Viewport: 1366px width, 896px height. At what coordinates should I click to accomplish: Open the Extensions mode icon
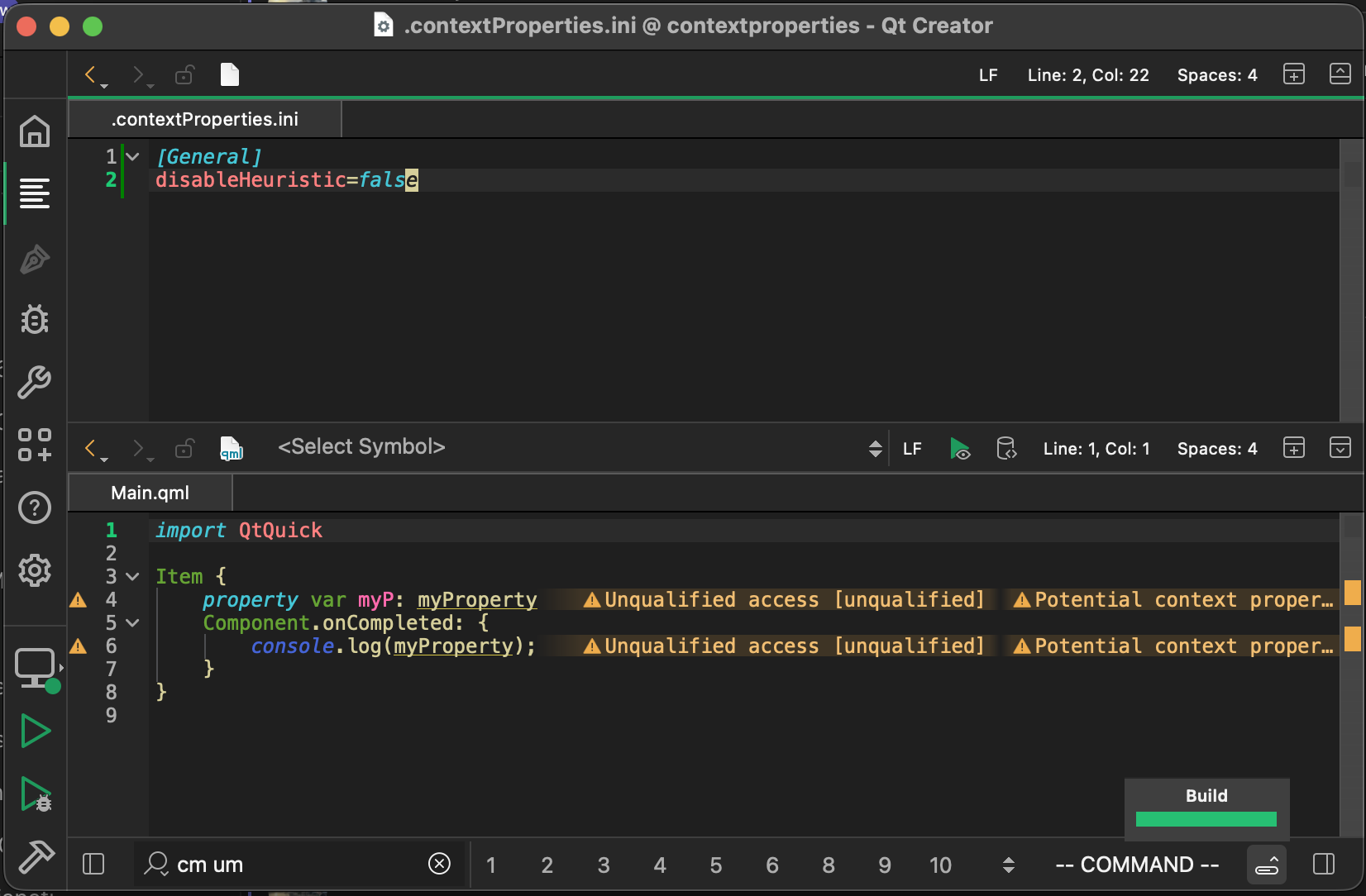pyautogui.click(x=35, y=446)
